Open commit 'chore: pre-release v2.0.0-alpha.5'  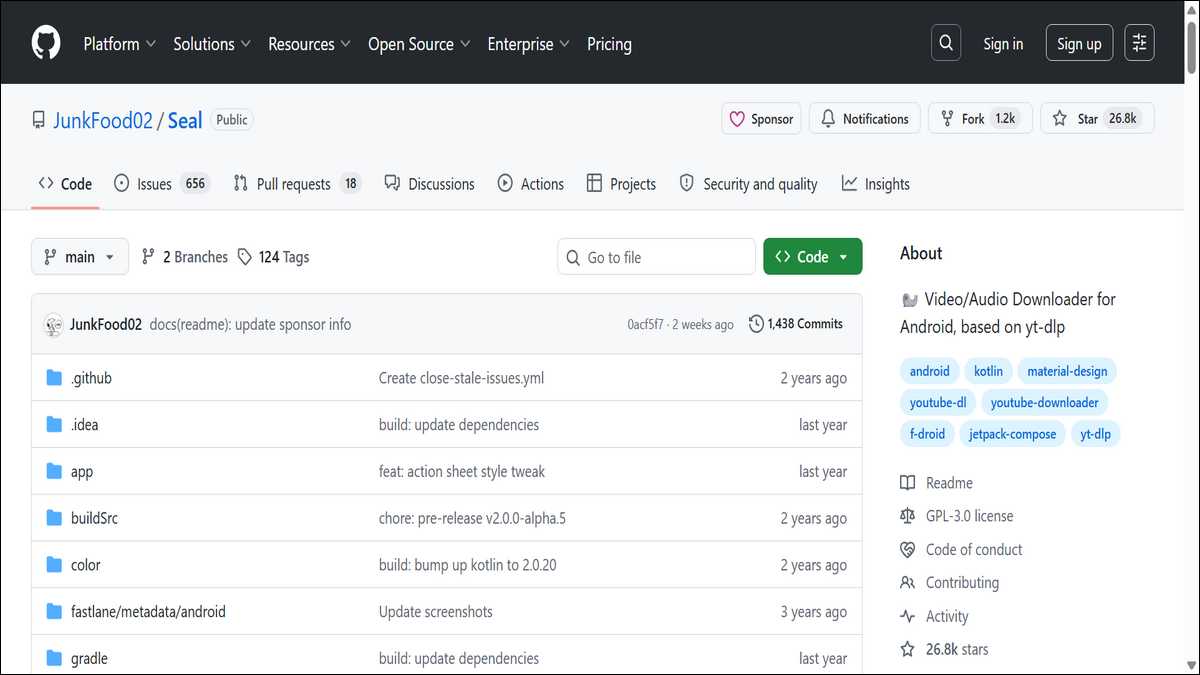[472, 518]
